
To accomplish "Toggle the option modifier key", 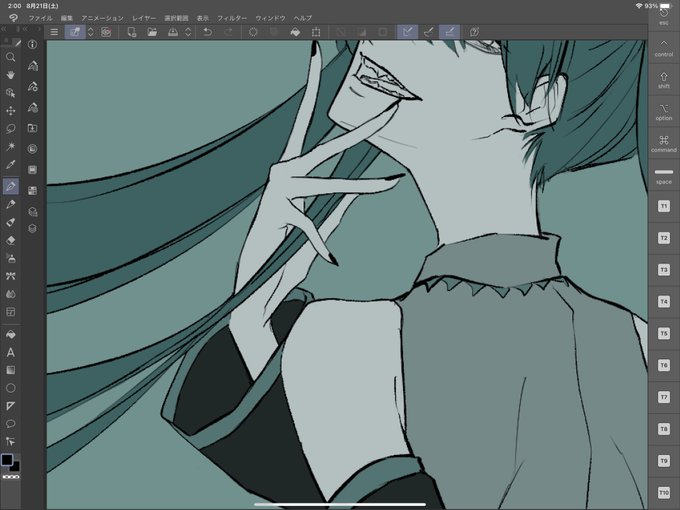I will coord(664,111).
